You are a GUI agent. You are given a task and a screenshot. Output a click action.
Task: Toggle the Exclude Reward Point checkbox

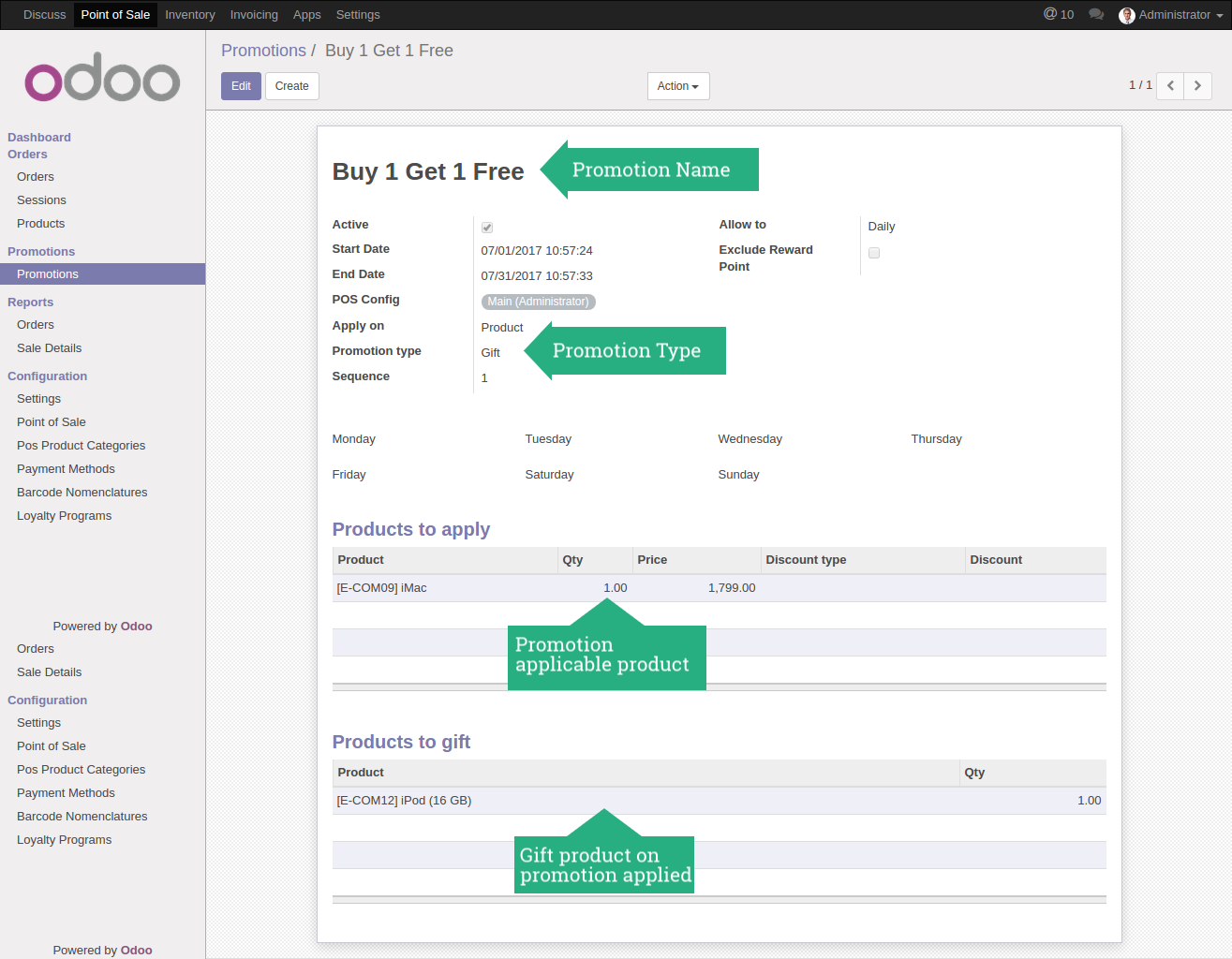click(874, 253)
